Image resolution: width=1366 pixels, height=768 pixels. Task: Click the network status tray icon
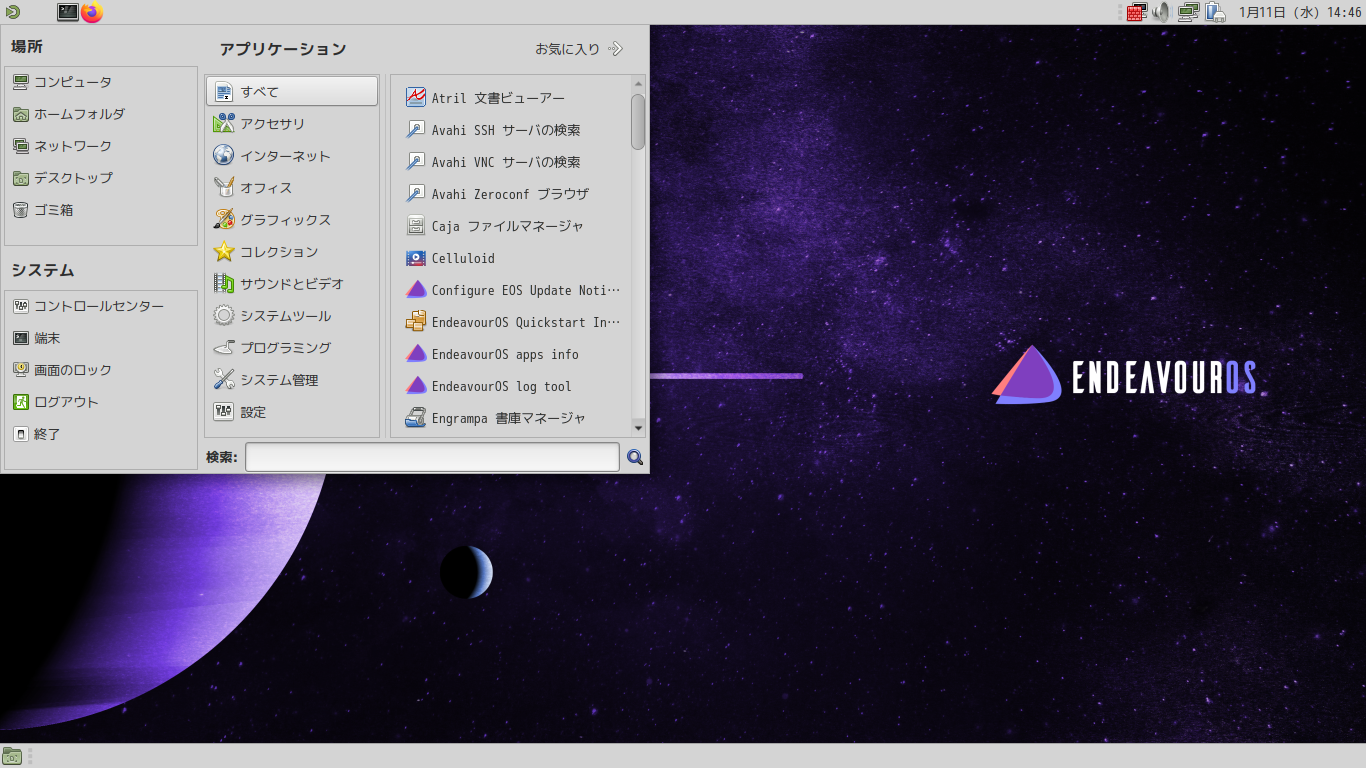(x=1188, y=13)
